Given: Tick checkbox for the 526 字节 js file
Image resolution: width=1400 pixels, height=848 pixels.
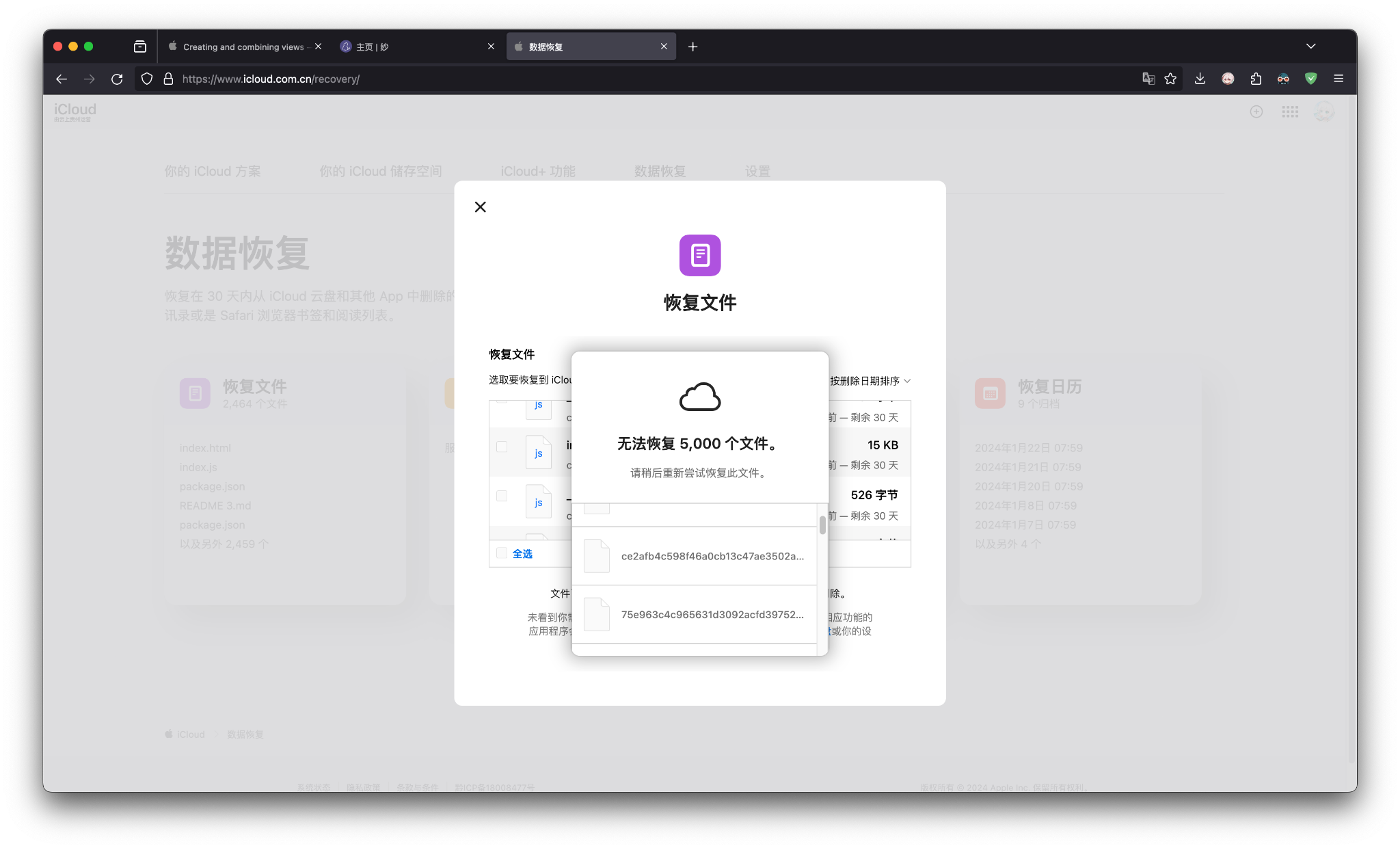Looking at the screenshot, I should point(502,496).
